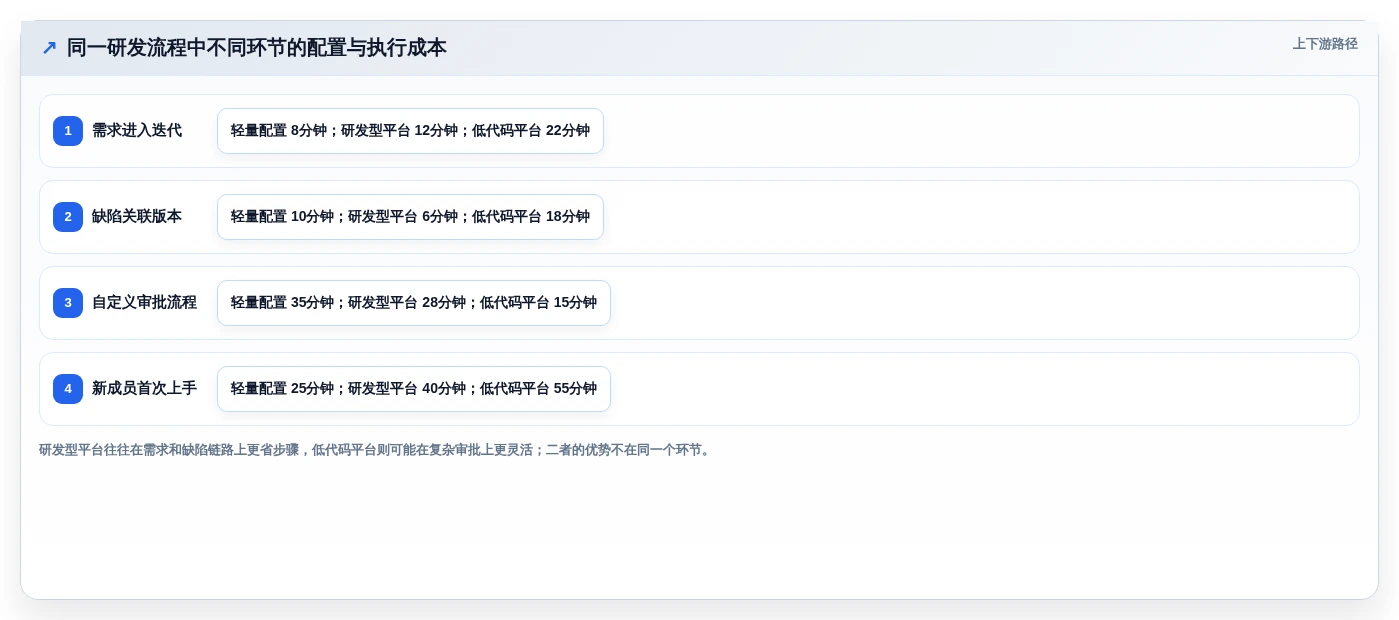The image size is (1399, 620).
Task: Select the 新成员首次上手 step label
Action: click(x=144, y=389)
